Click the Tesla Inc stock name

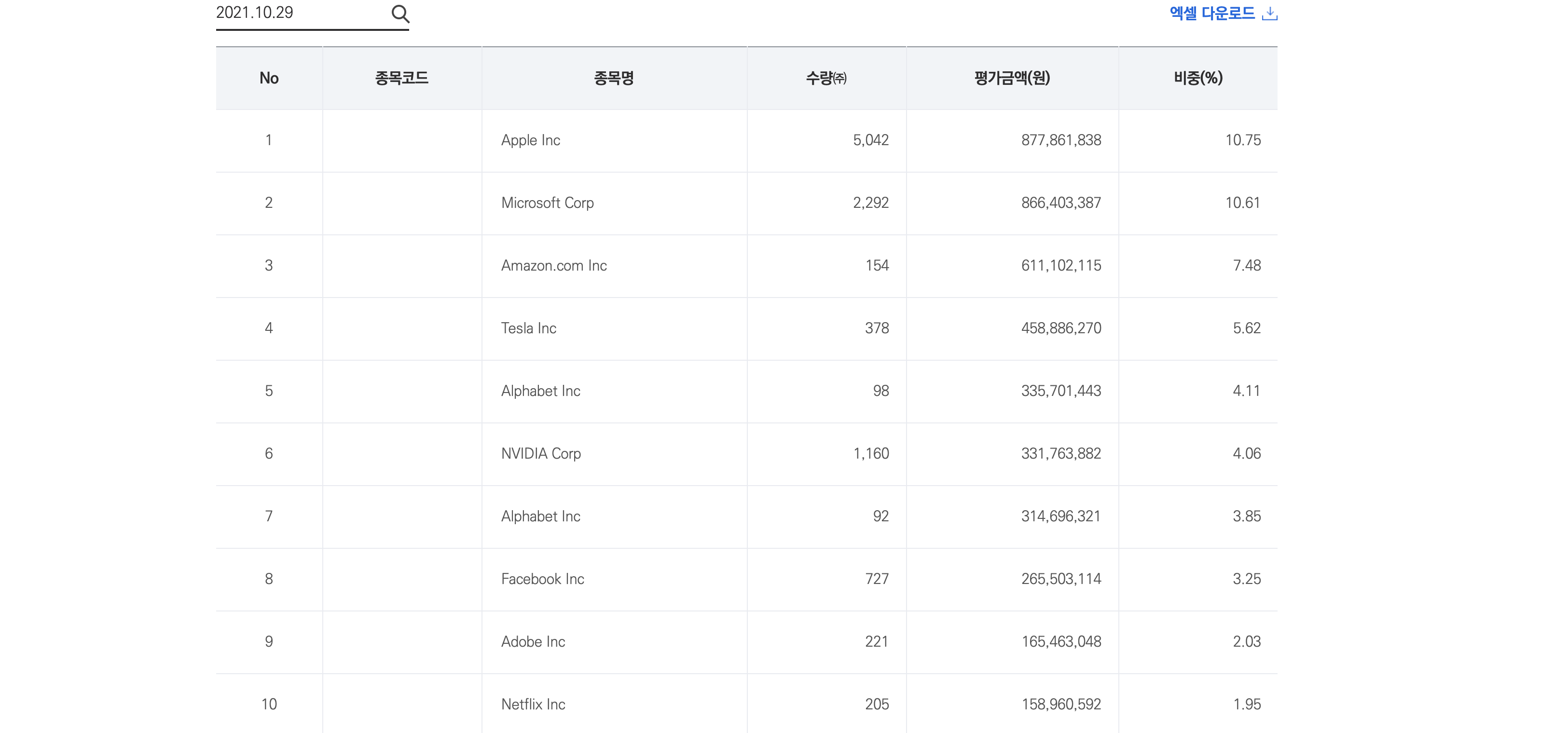click(528, 328)
